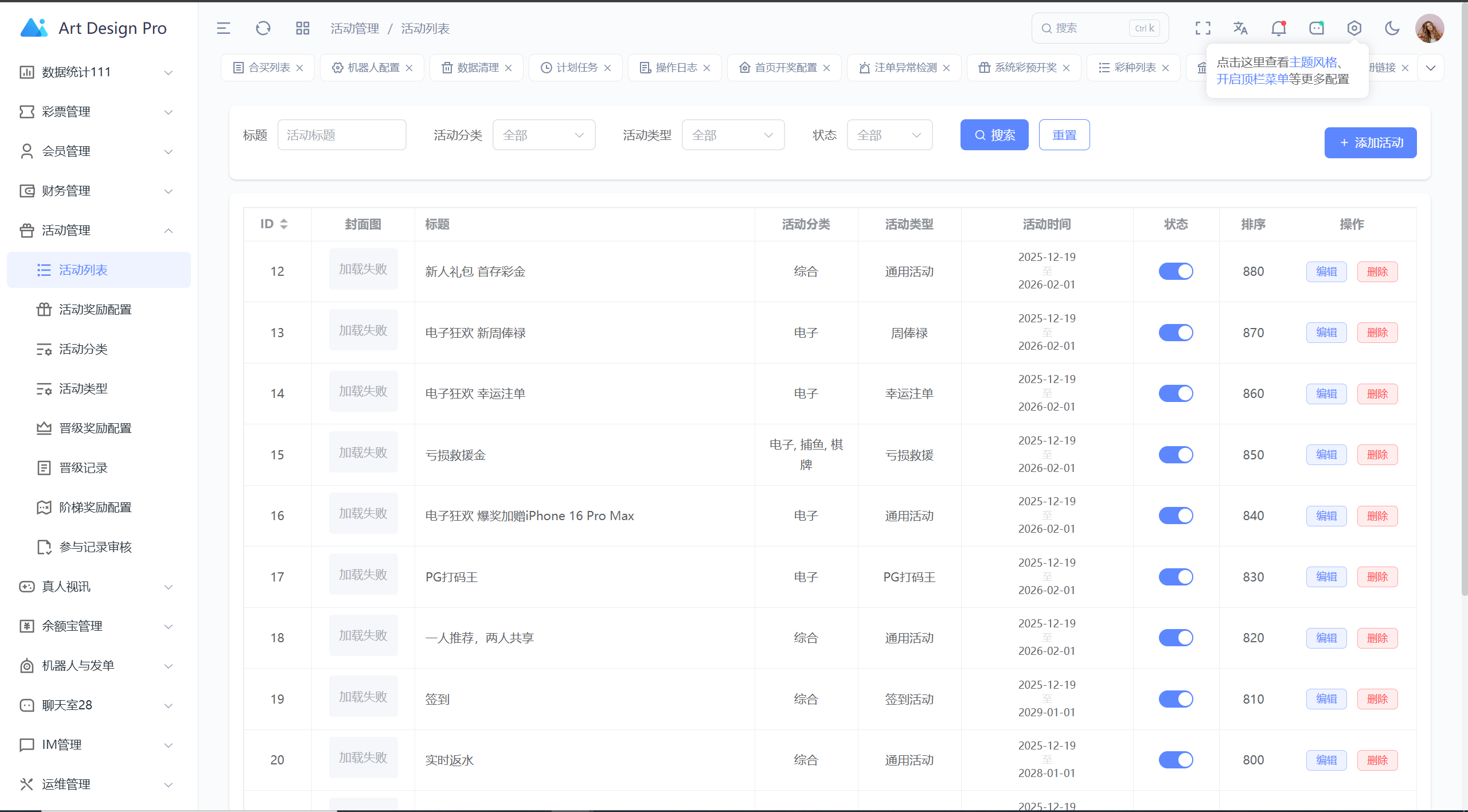Collapse sidebar with the menu fold icon
Image resolution: width=1468 pixels, height=812 pixels.
(x=224, y=28)
